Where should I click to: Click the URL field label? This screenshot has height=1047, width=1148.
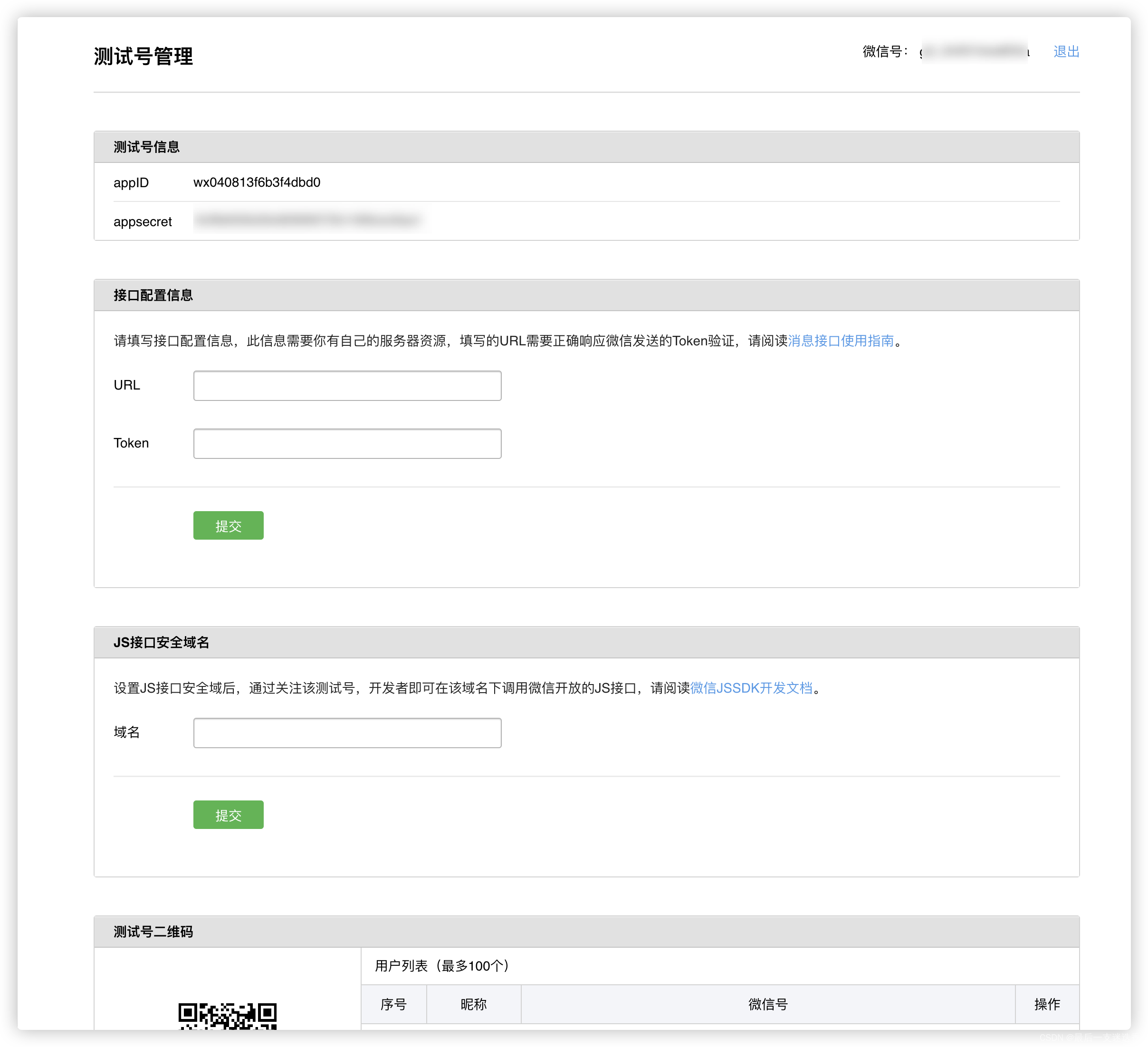pos(126,385)
